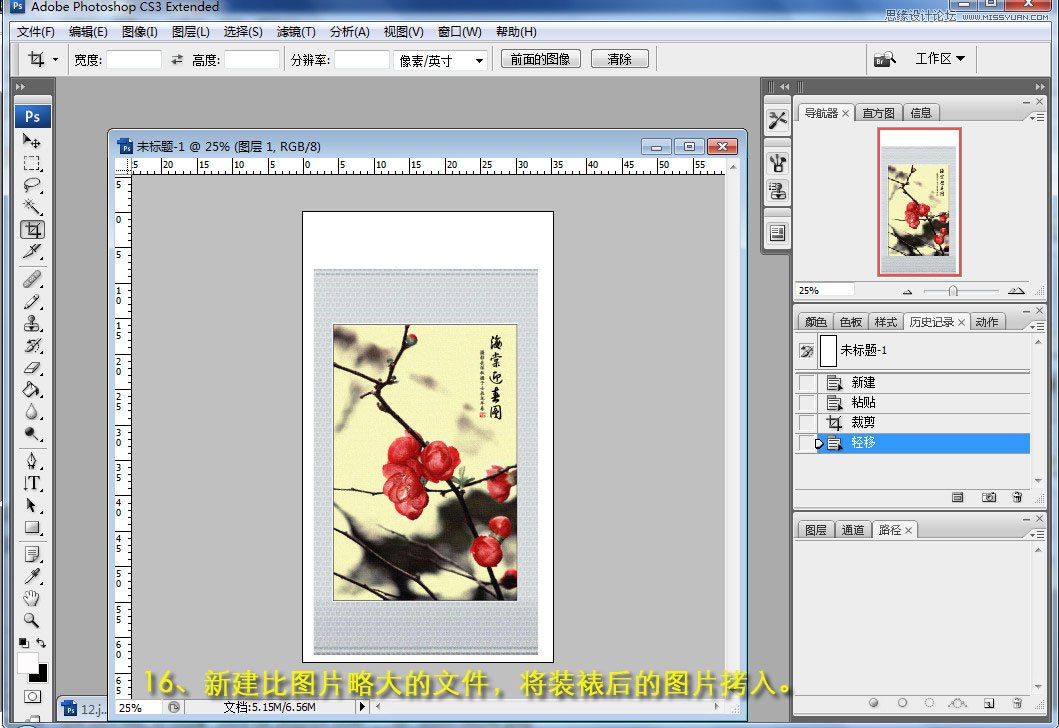This screenshot has width=1059, height=728.
Task: Set history brush source for 粘贴
Action: [x=806, y=402]
